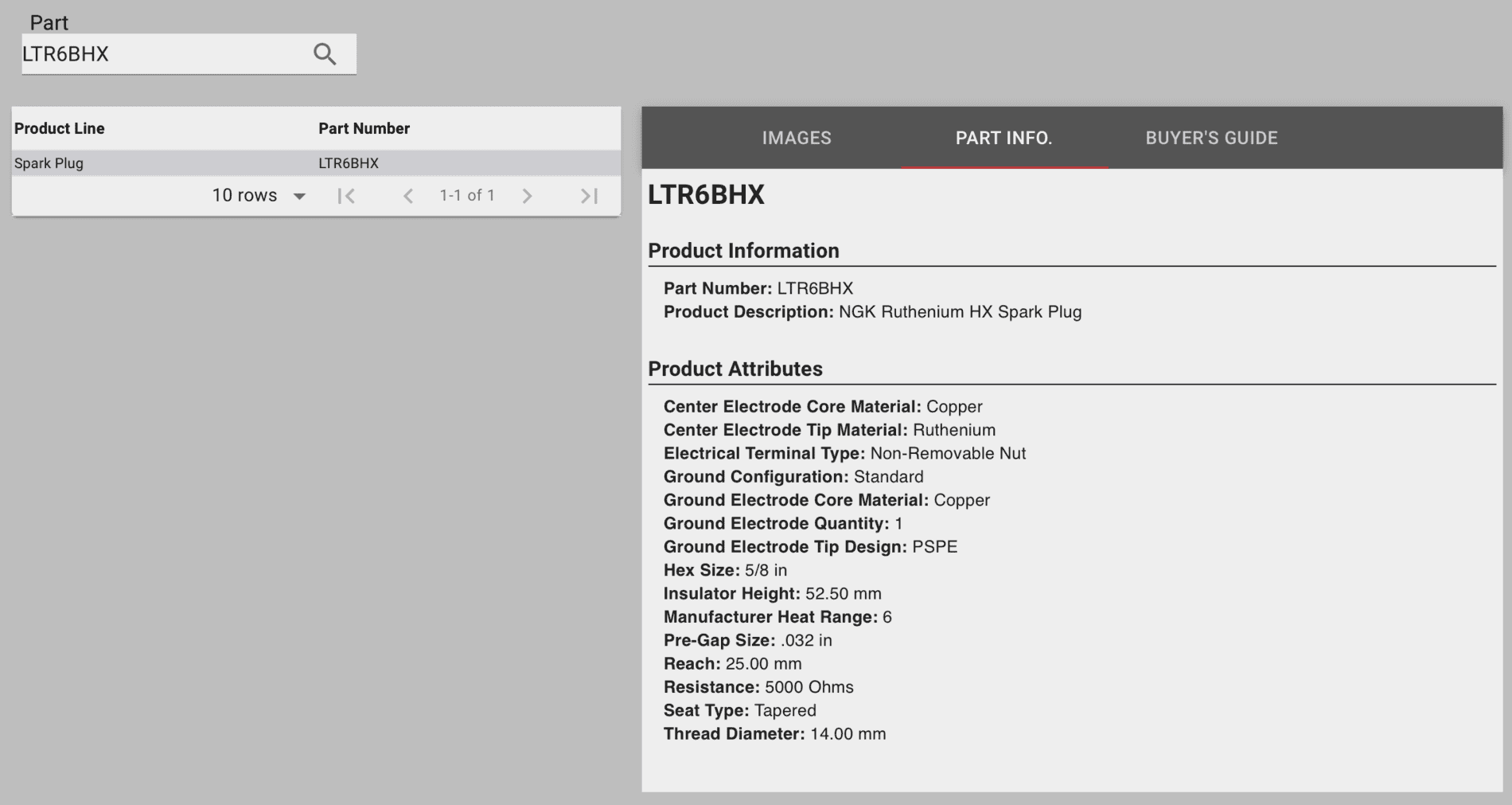Click Ground Electrode Tip Design: PSPE
Viewport: 1512px width, 805px height.
click(x=810, y=547)
